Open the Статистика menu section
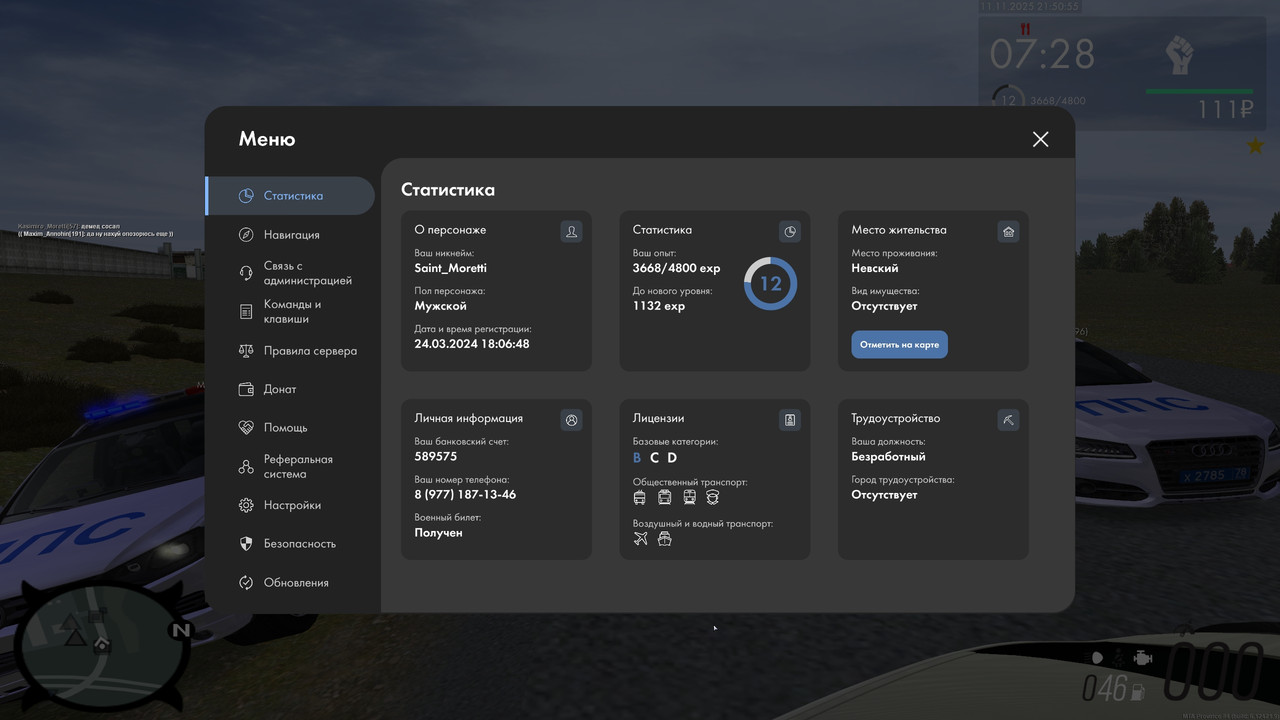 pyautogui.click(x=290, y=196)
